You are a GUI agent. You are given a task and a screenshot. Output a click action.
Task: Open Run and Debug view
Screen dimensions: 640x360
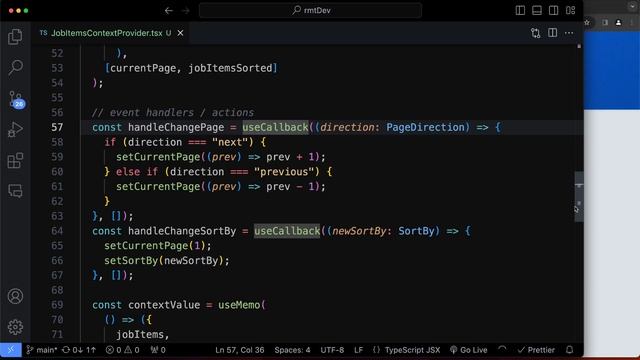15,130
